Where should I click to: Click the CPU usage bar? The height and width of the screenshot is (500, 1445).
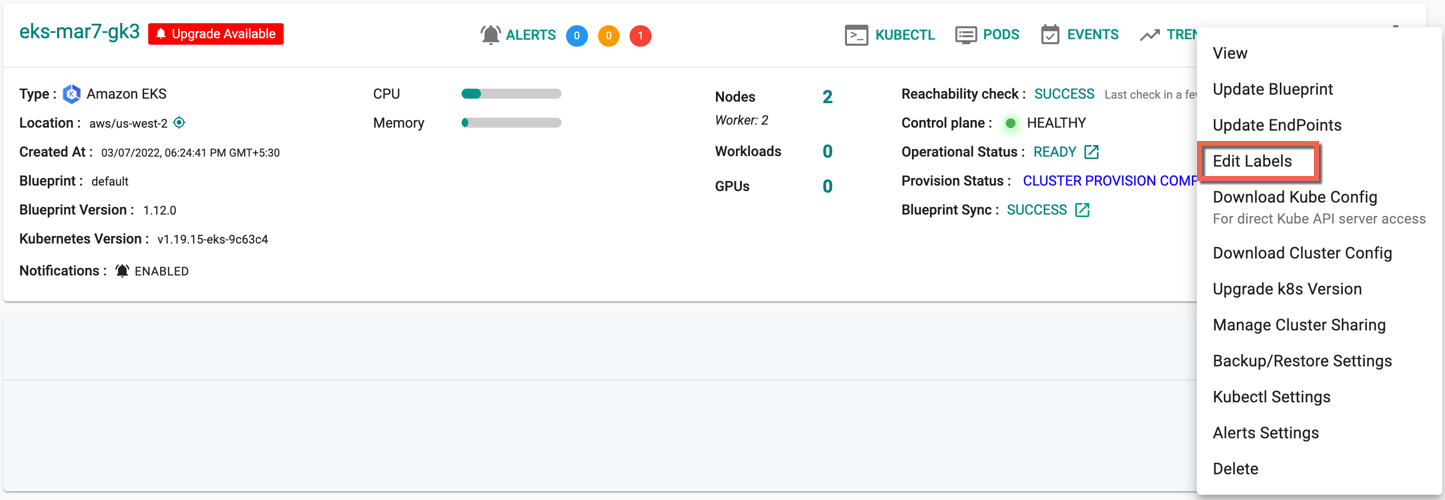tap(511, 94)
